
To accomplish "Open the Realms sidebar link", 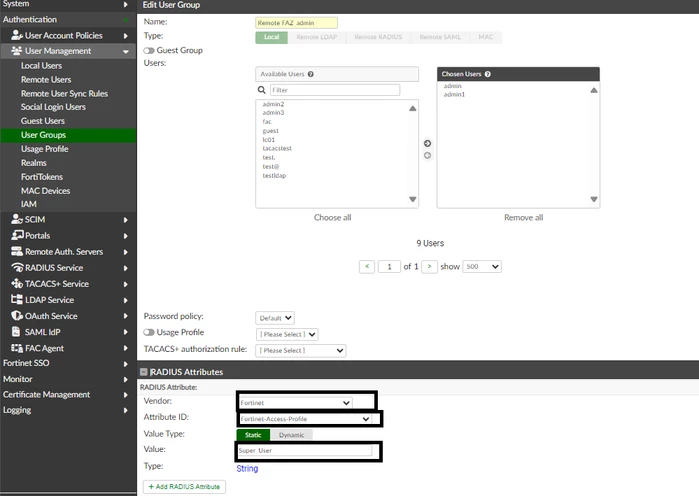I will [x=33, y=163].
